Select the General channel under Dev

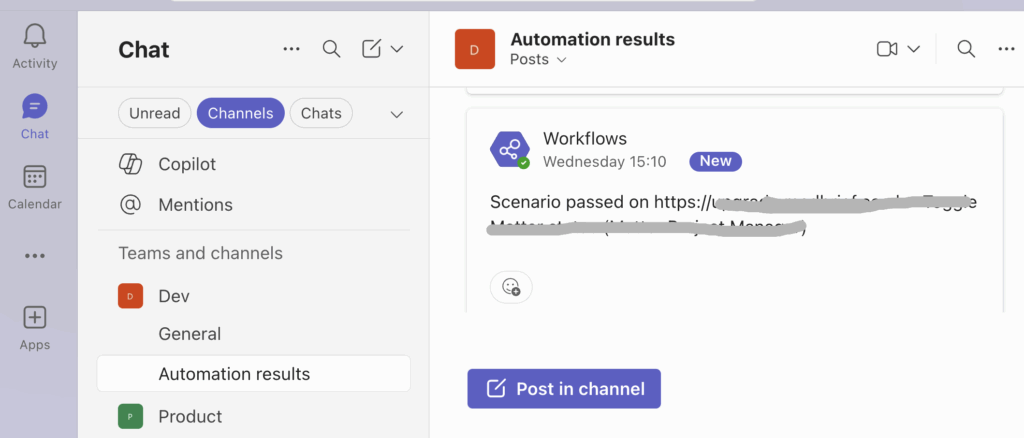coord(190,334)
